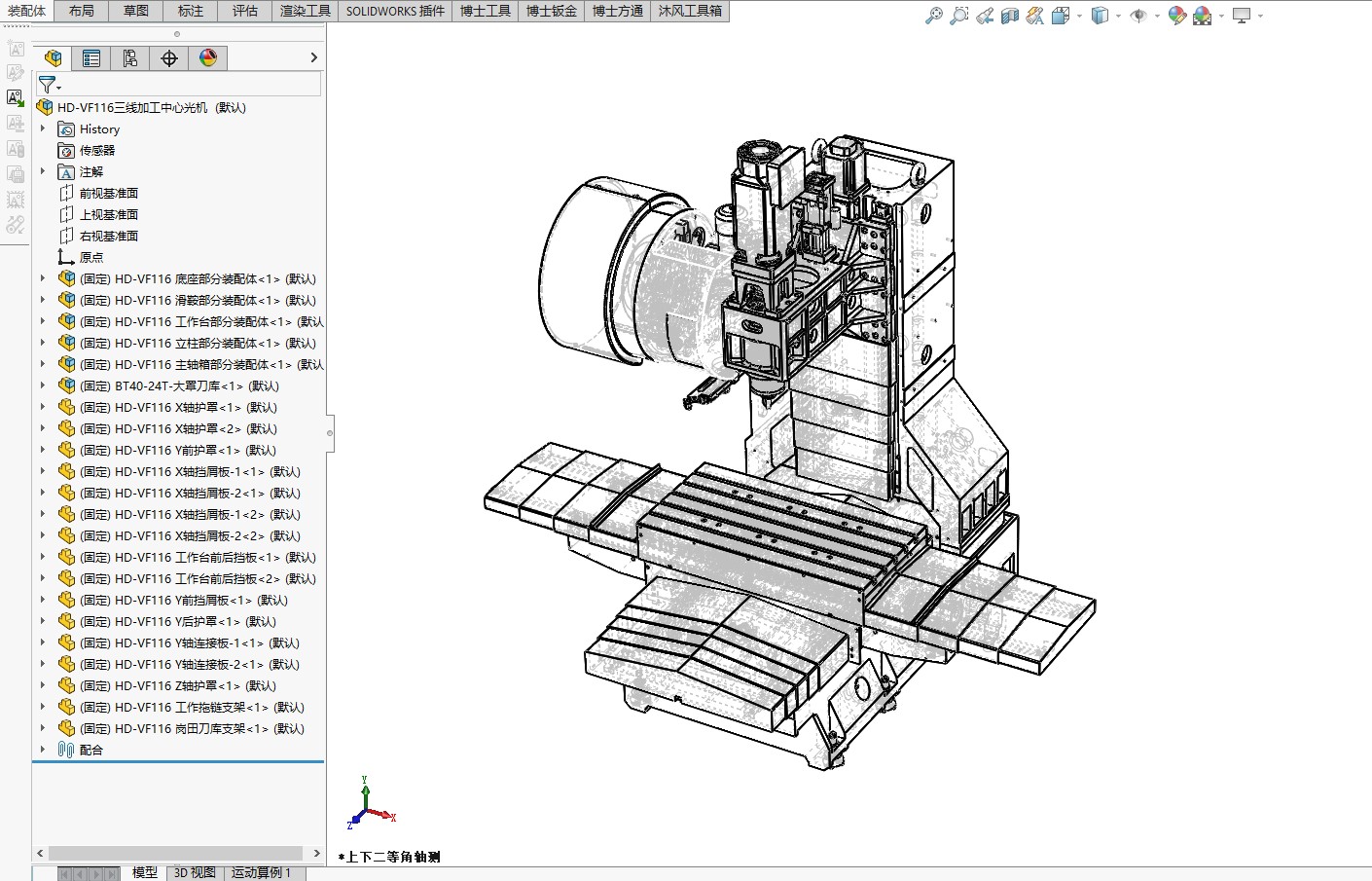Expand the 配合 mates folder

tap(42, 750)
